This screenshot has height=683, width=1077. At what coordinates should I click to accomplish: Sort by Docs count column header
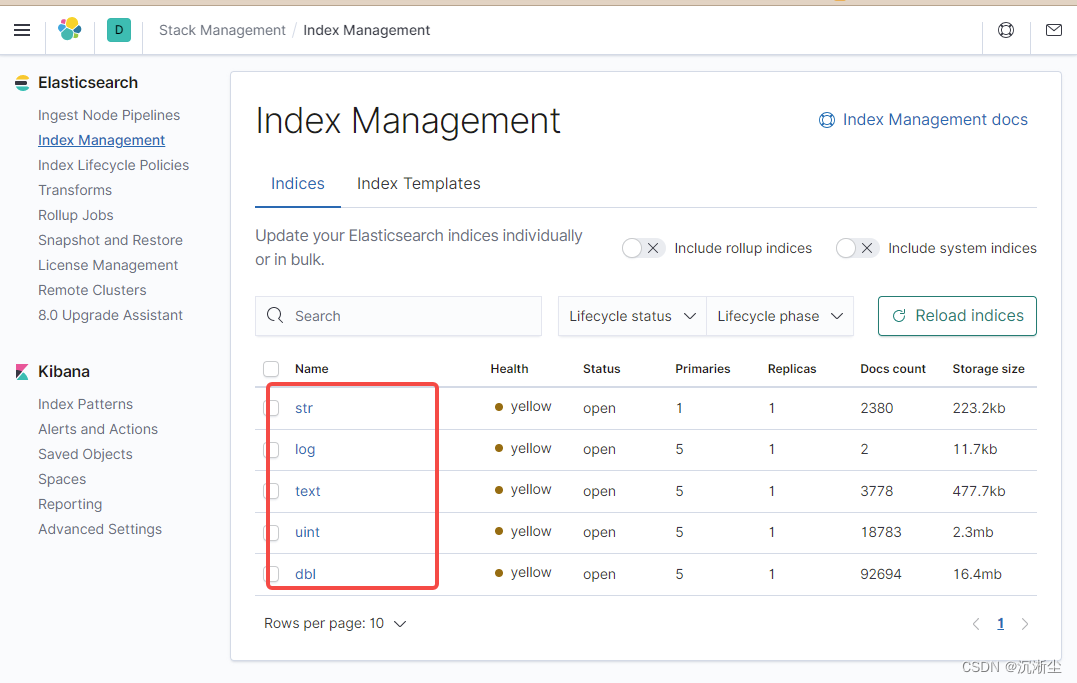[x=893, y=369]
